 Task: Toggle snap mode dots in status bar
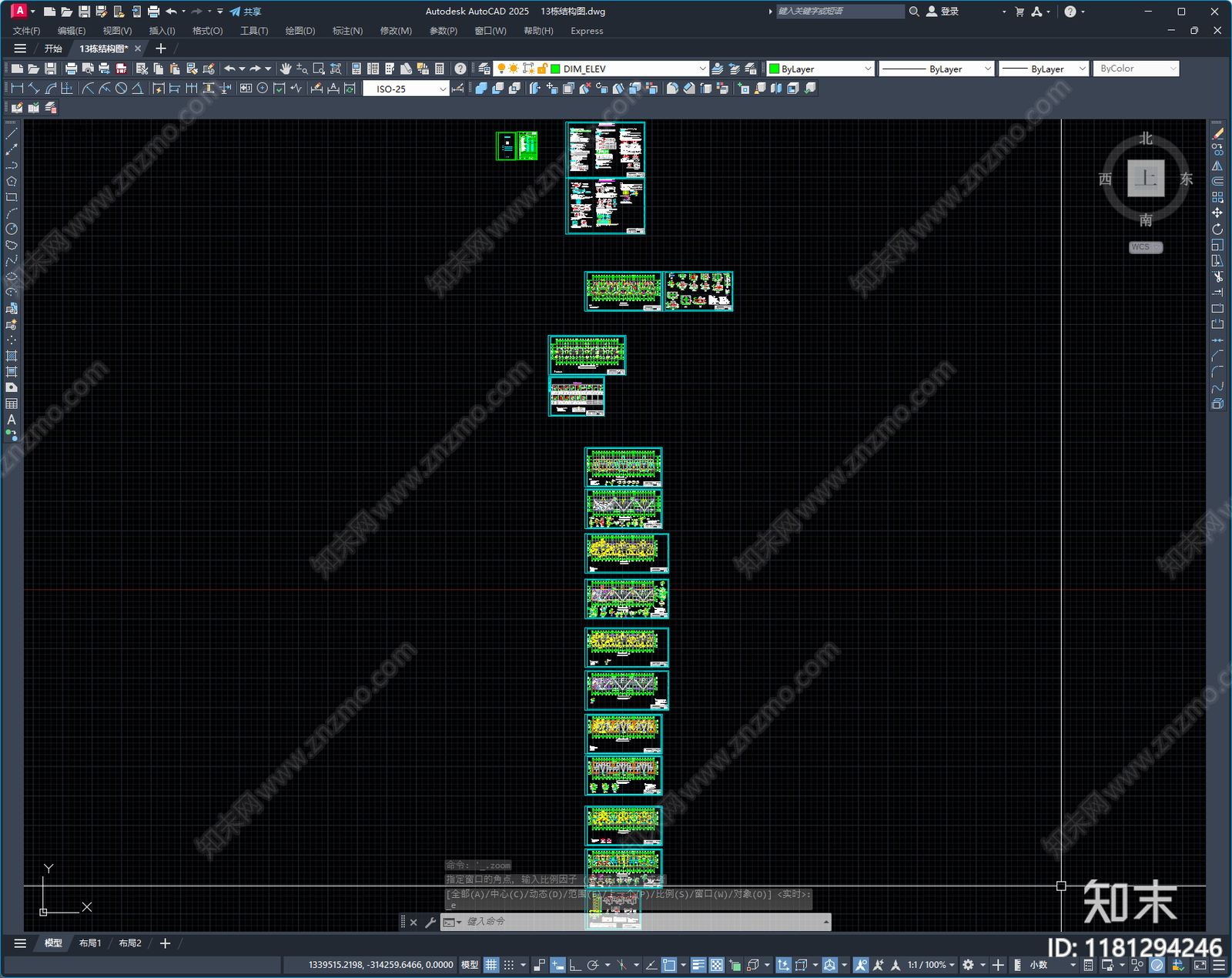509,965
